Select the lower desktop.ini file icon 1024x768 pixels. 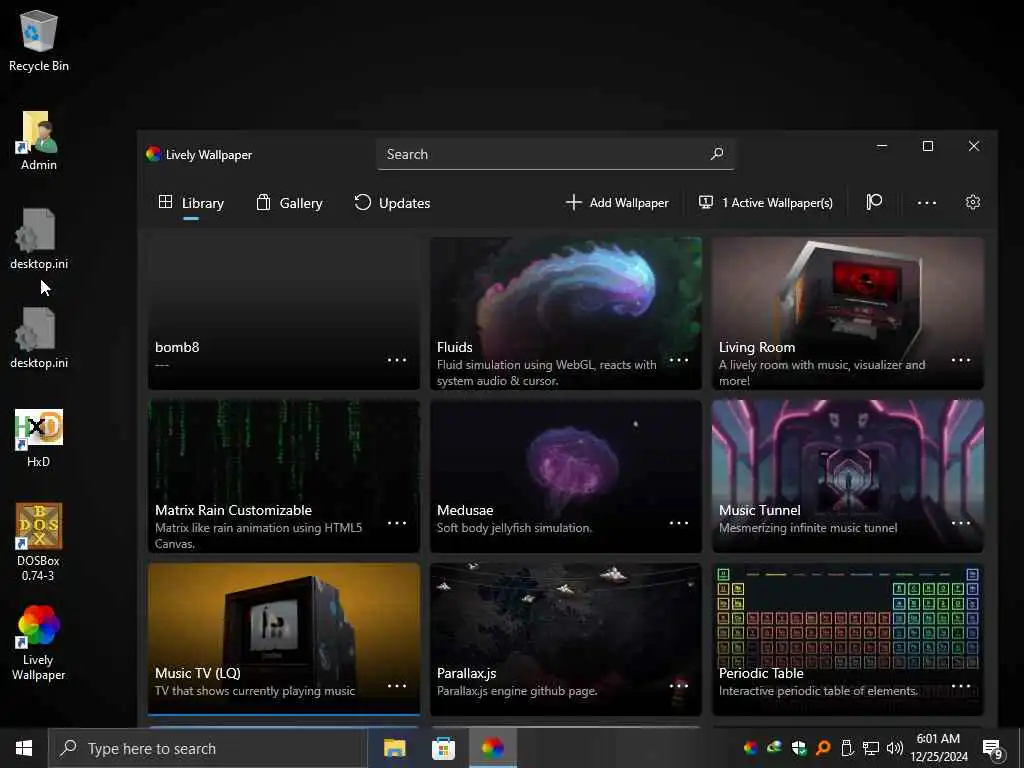click(39, 338)
